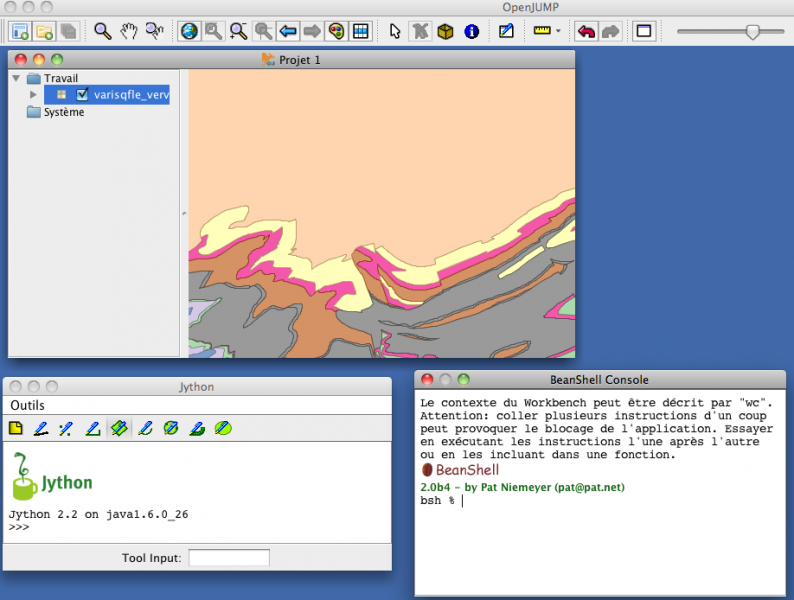Select the arrow cursor Select Features tool
This screenshot has height=600, width=794.
pos(396,31)
